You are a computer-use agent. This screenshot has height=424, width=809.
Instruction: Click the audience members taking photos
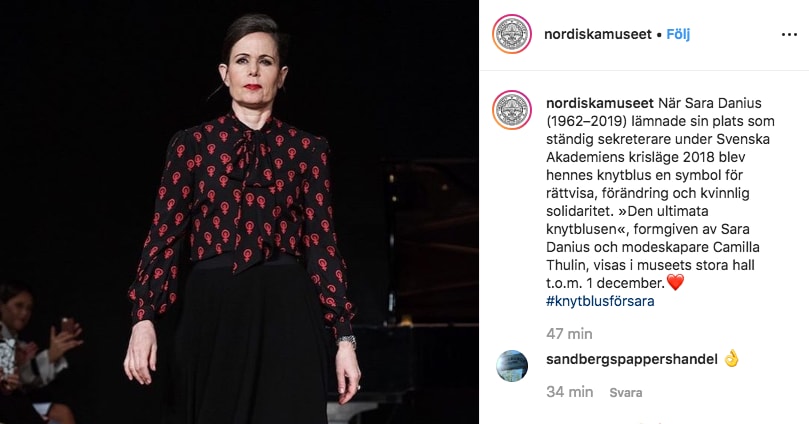click(36, 351)
